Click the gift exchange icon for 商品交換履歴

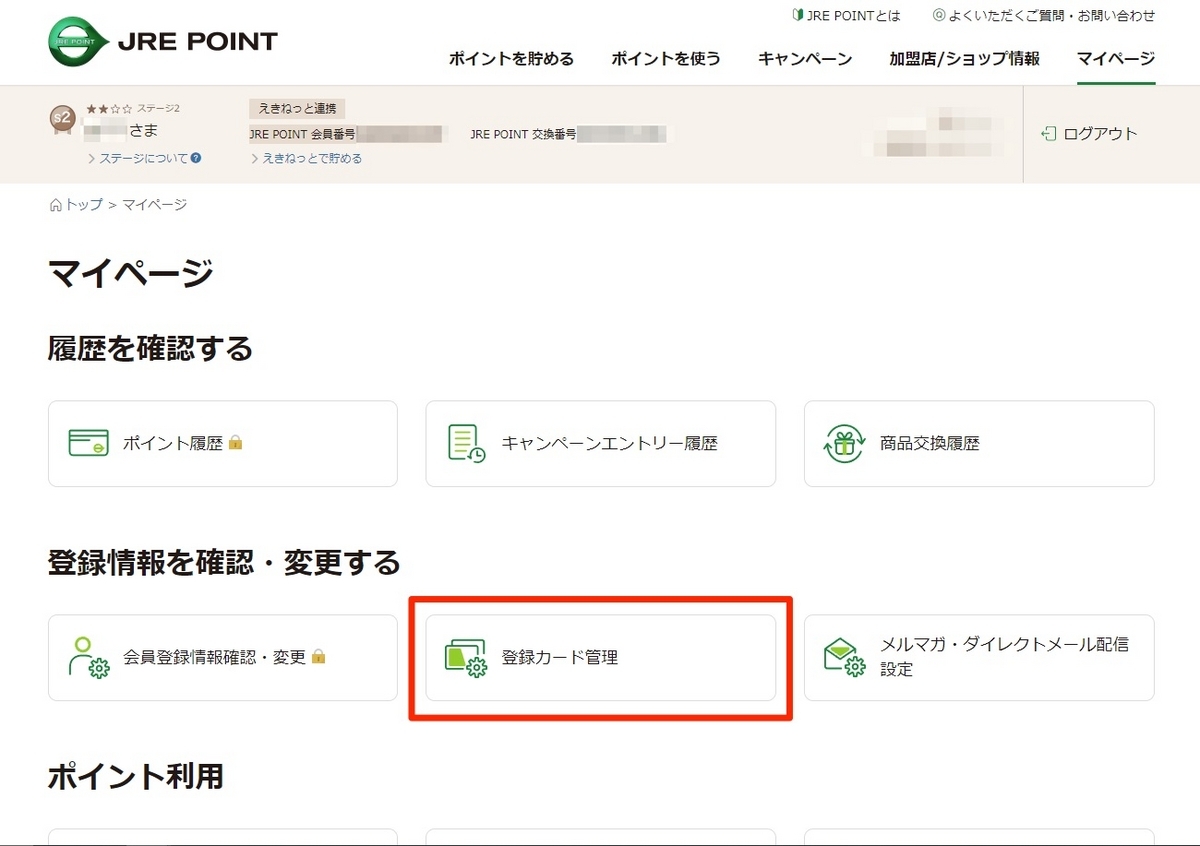(844, 443)
